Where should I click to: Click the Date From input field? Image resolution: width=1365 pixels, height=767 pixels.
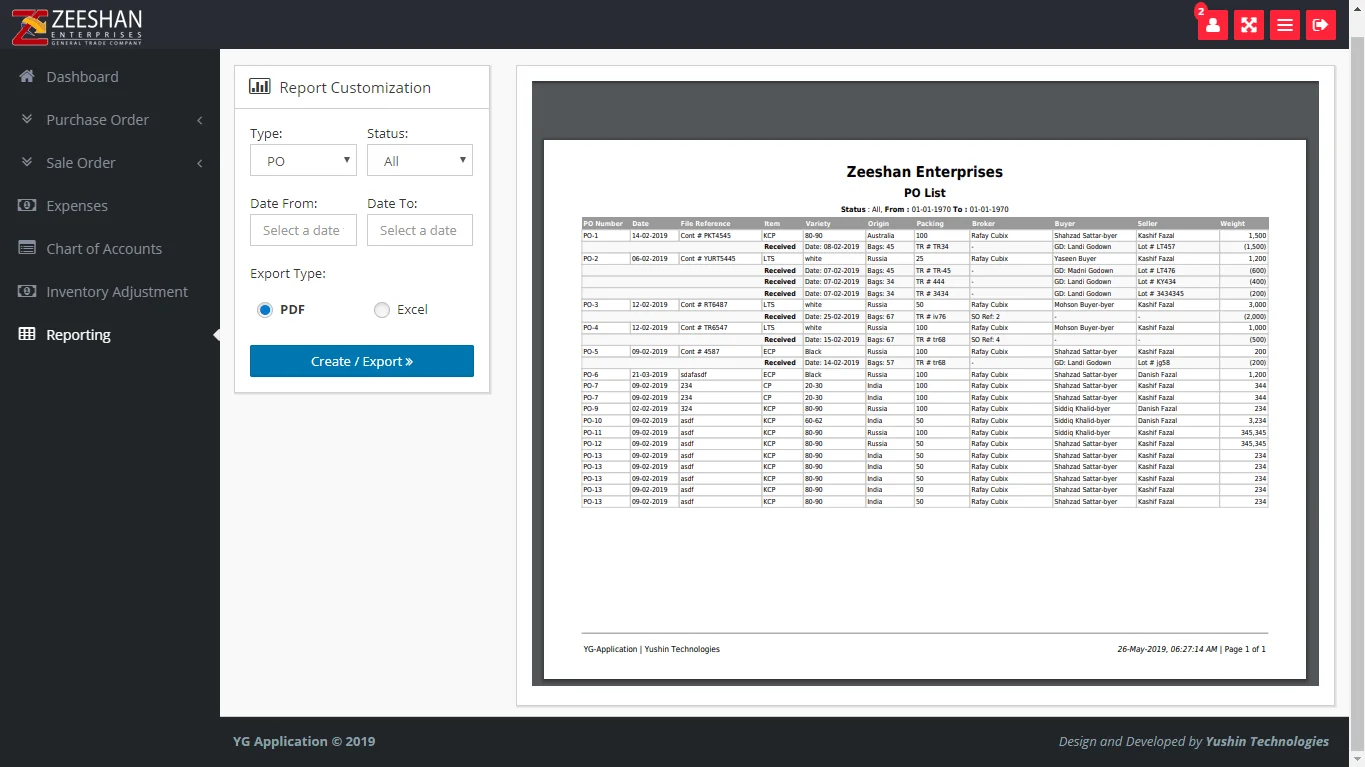[x=303, y=230]
